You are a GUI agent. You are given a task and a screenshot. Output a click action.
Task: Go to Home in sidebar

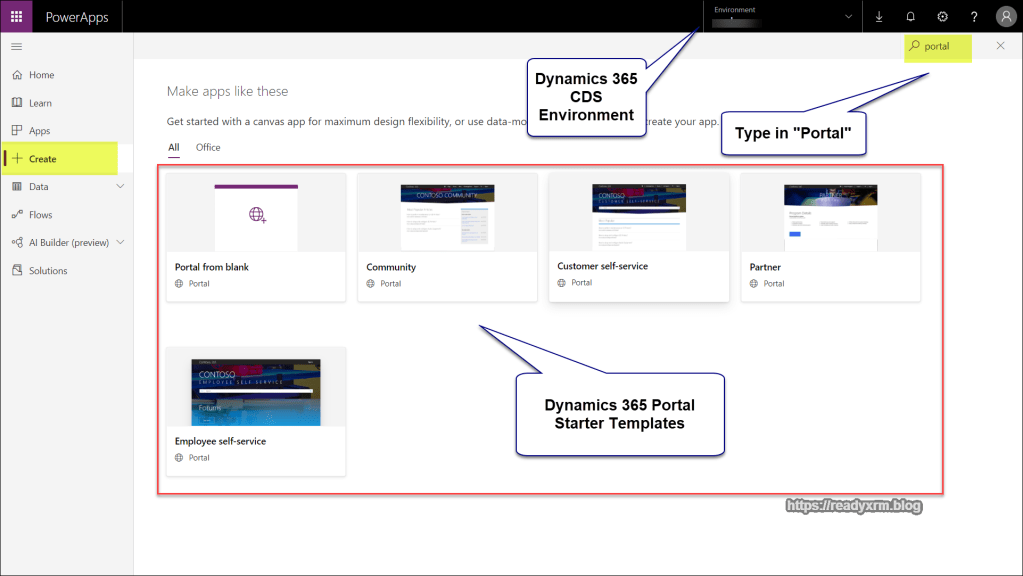[x=41, y=75]
